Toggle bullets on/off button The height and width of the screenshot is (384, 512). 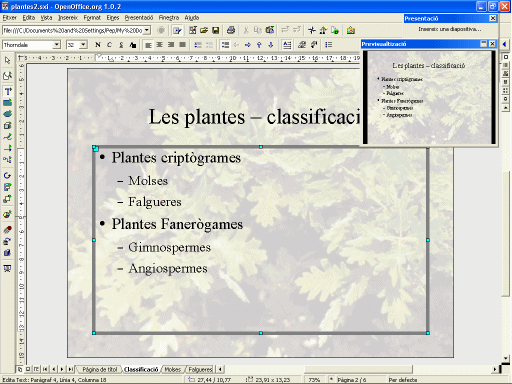click(328, 45)
